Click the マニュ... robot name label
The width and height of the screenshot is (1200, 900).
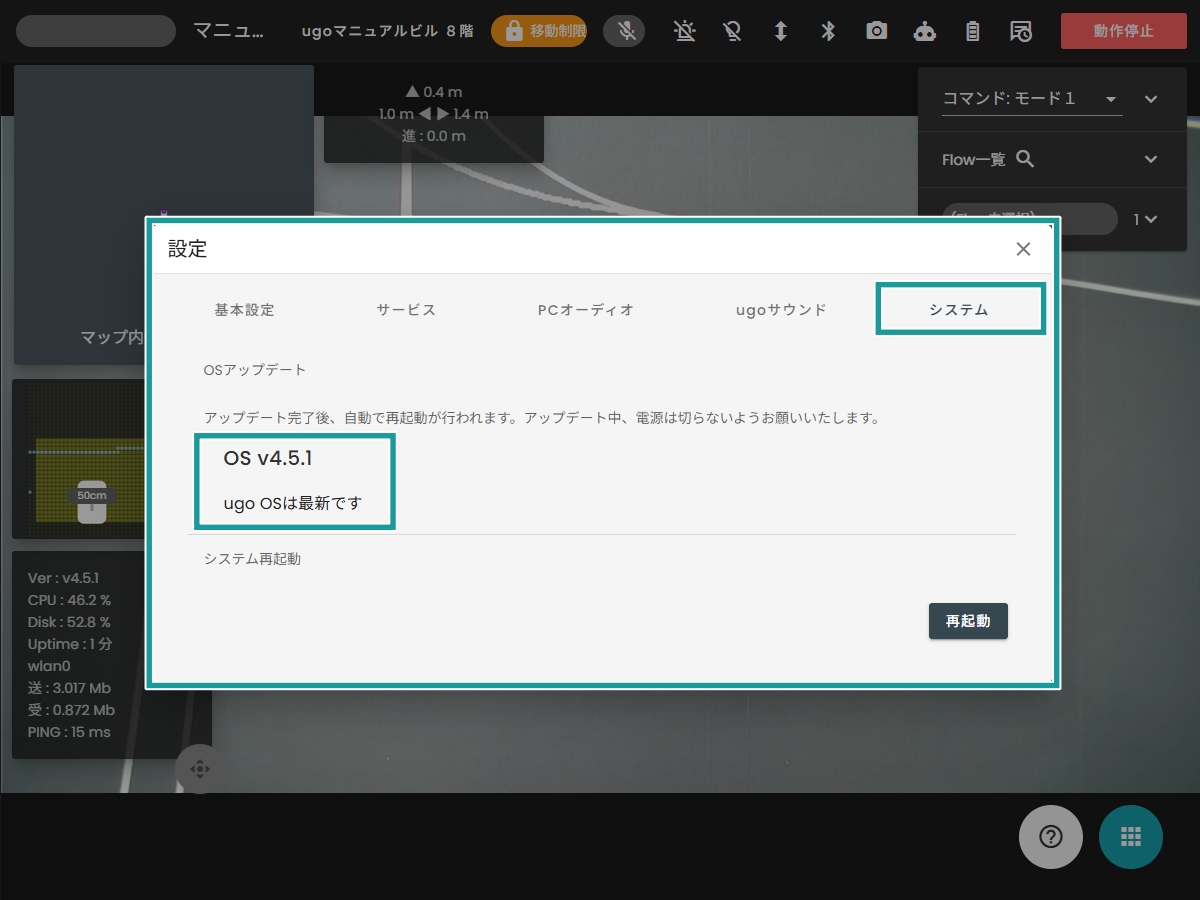229,31
